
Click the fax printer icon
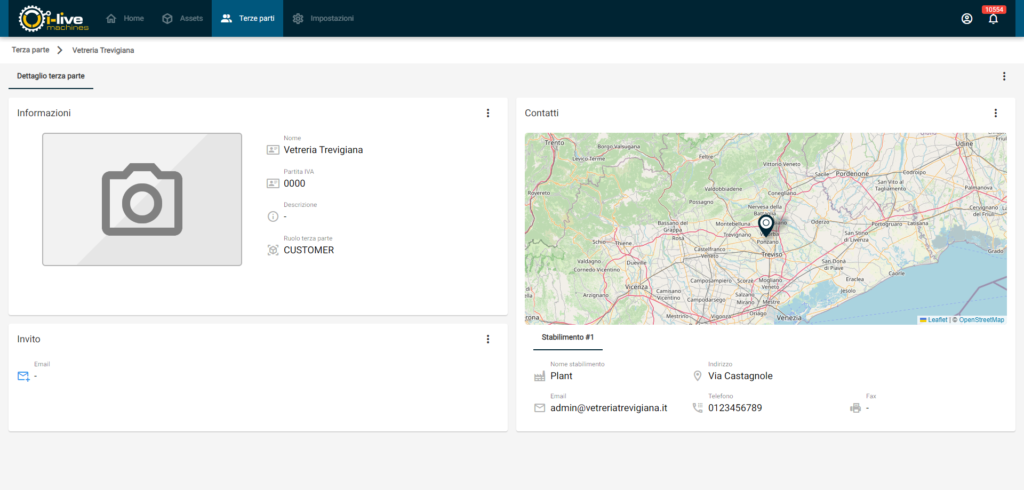tap(855, 408)
